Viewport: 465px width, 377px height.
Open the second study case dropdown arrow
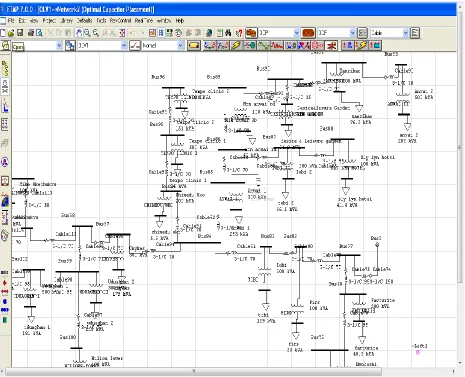point(353,33)
